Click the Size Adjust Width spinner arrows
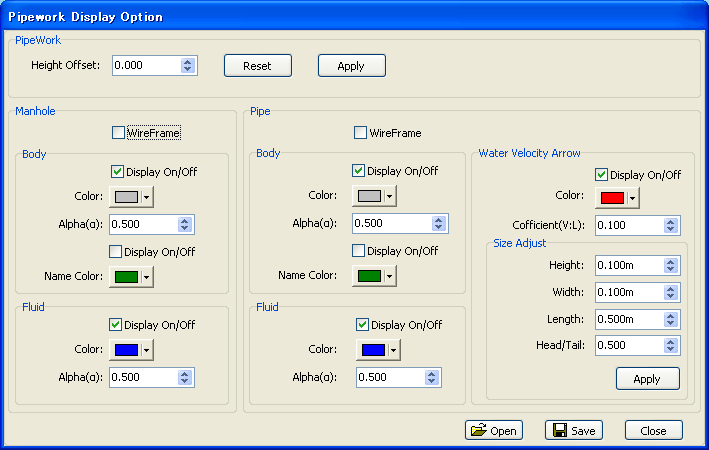This screenshot has height=450, width=709. click(x=671, y=293)
